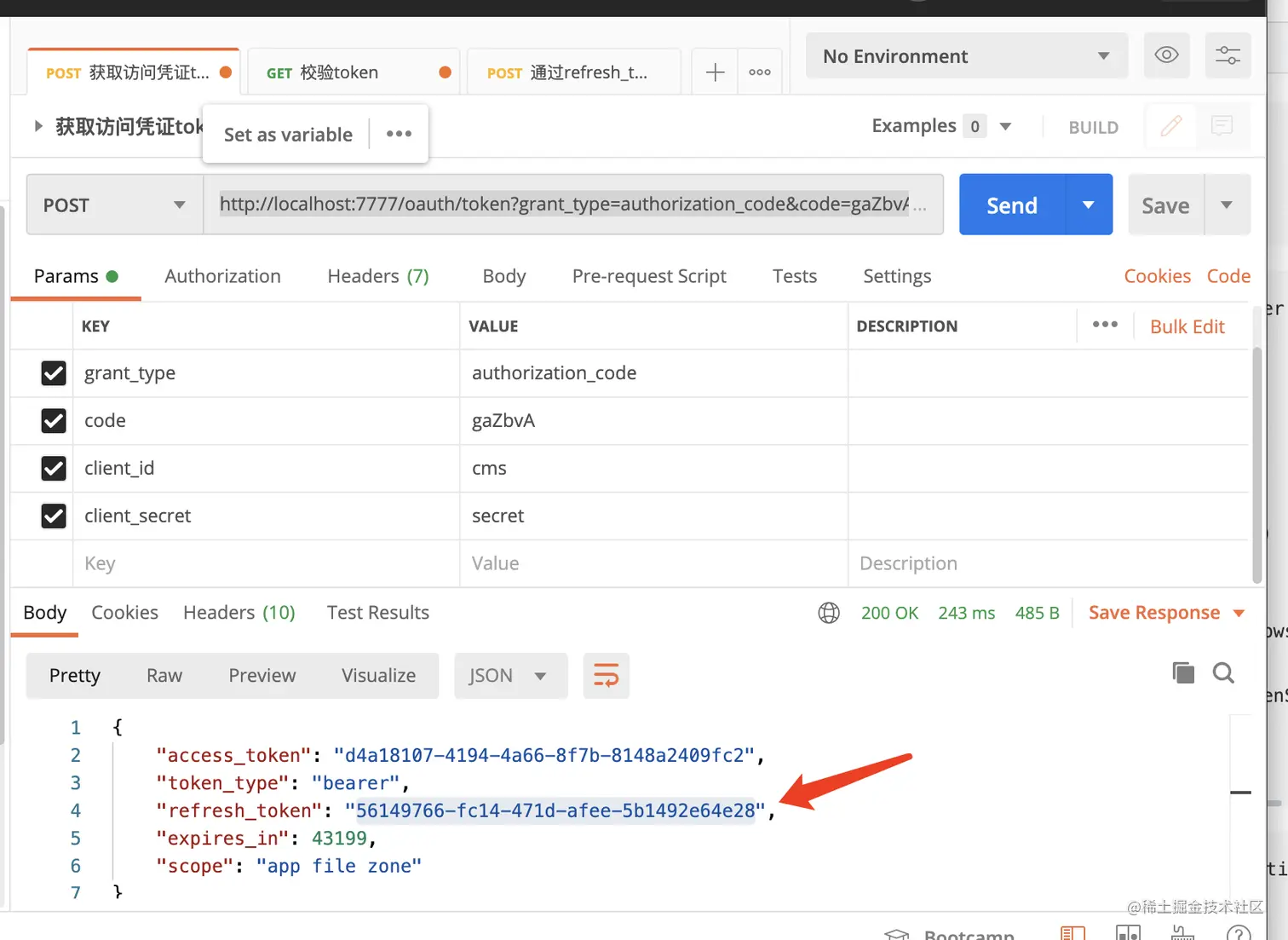
Task: Click the globe network icon in response bar
Action: (829, 613)
